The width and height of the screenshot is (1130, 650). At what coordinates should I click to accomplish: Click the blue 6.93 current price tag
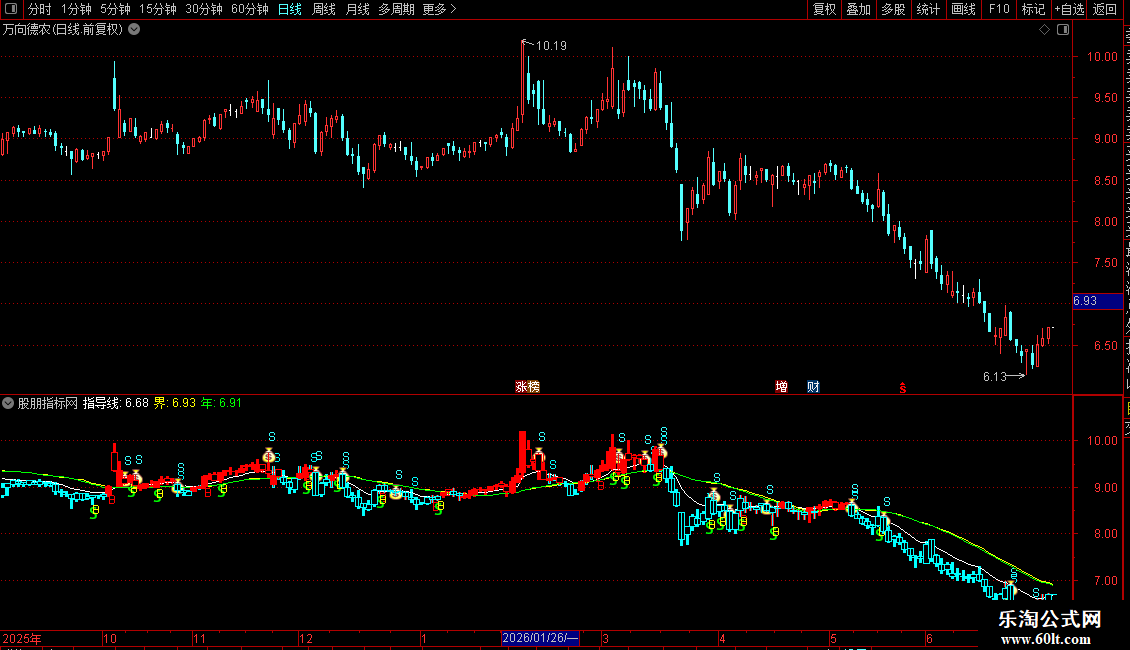1097,300
